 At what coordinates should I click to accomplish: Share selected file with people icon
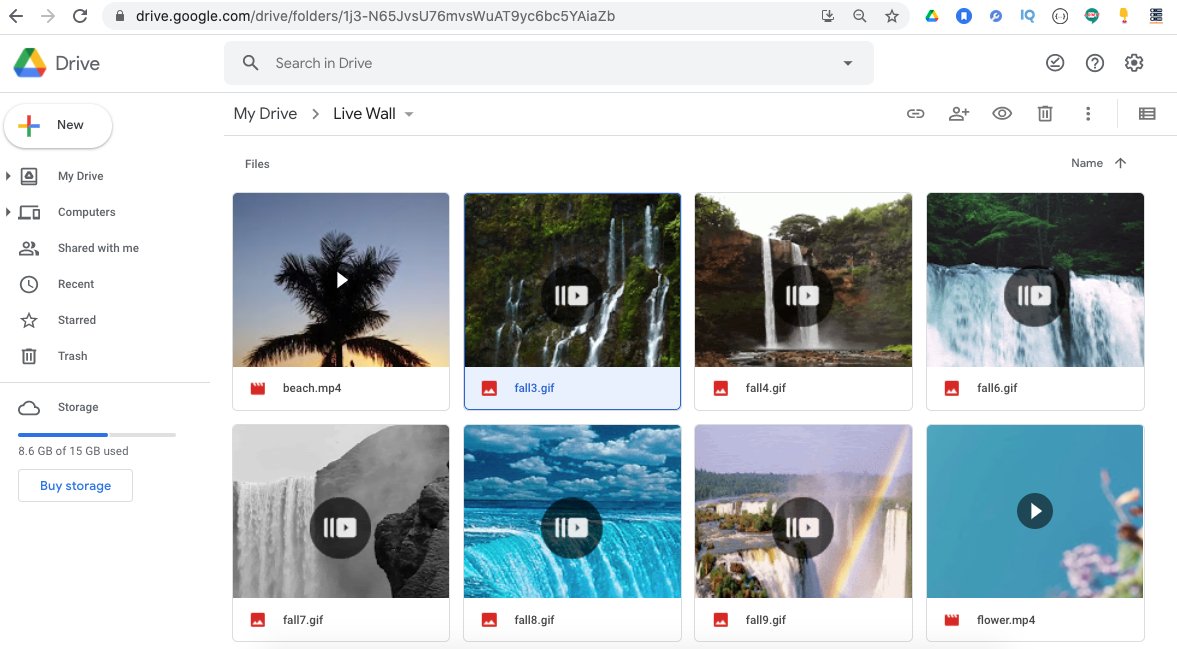pos(959,114)
